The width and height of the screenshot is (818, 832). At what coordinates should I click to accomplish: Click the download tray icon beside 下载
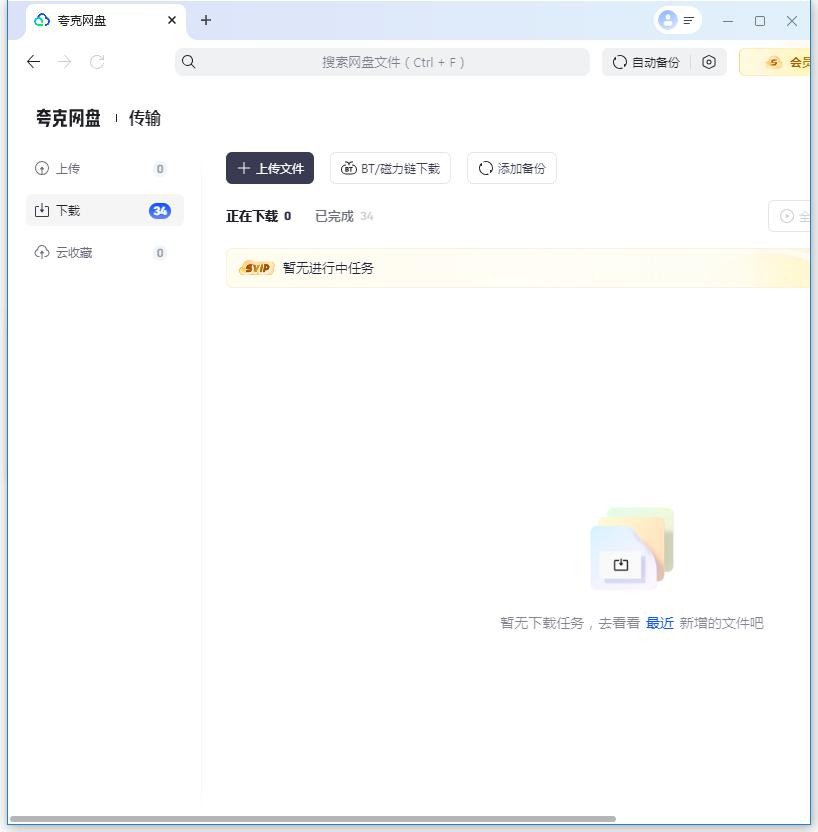point(41,211)
